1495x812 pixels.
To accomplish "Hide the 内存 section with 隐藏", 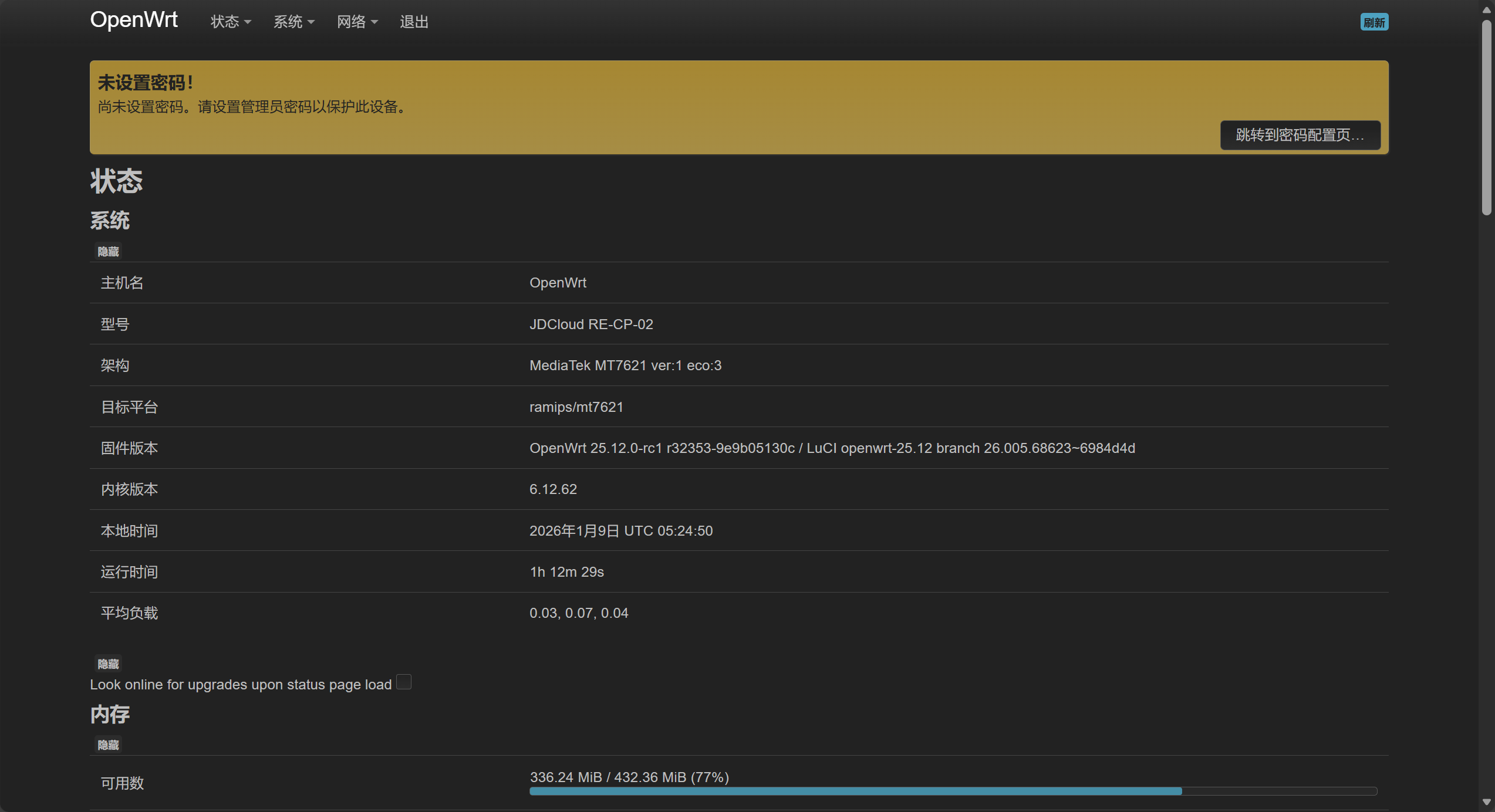I will pyautogui.click(x=108, y=745).
